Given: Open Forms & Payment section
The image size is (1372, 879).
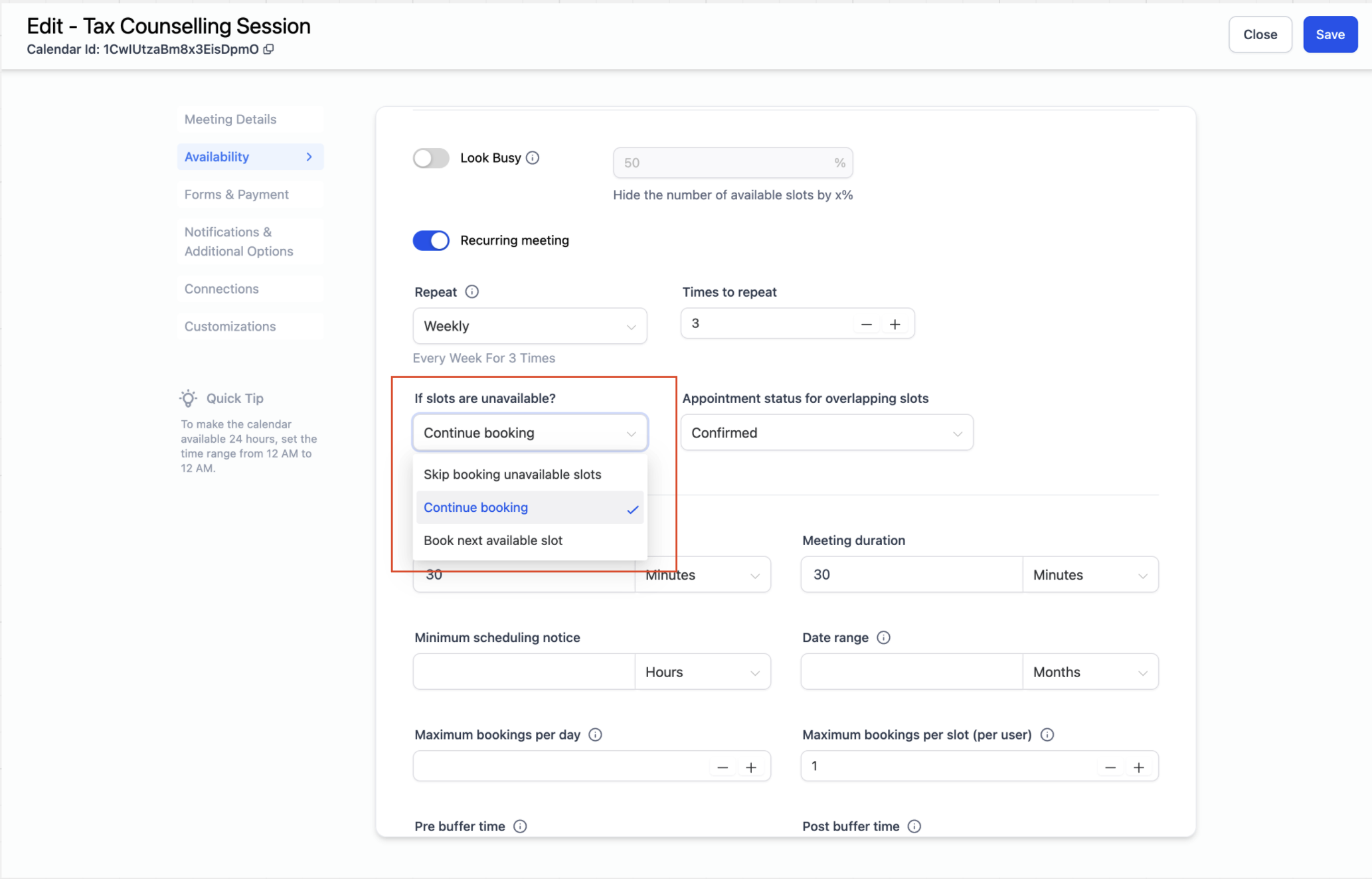Looking at the screenshot, I should (x=236, y=195).
